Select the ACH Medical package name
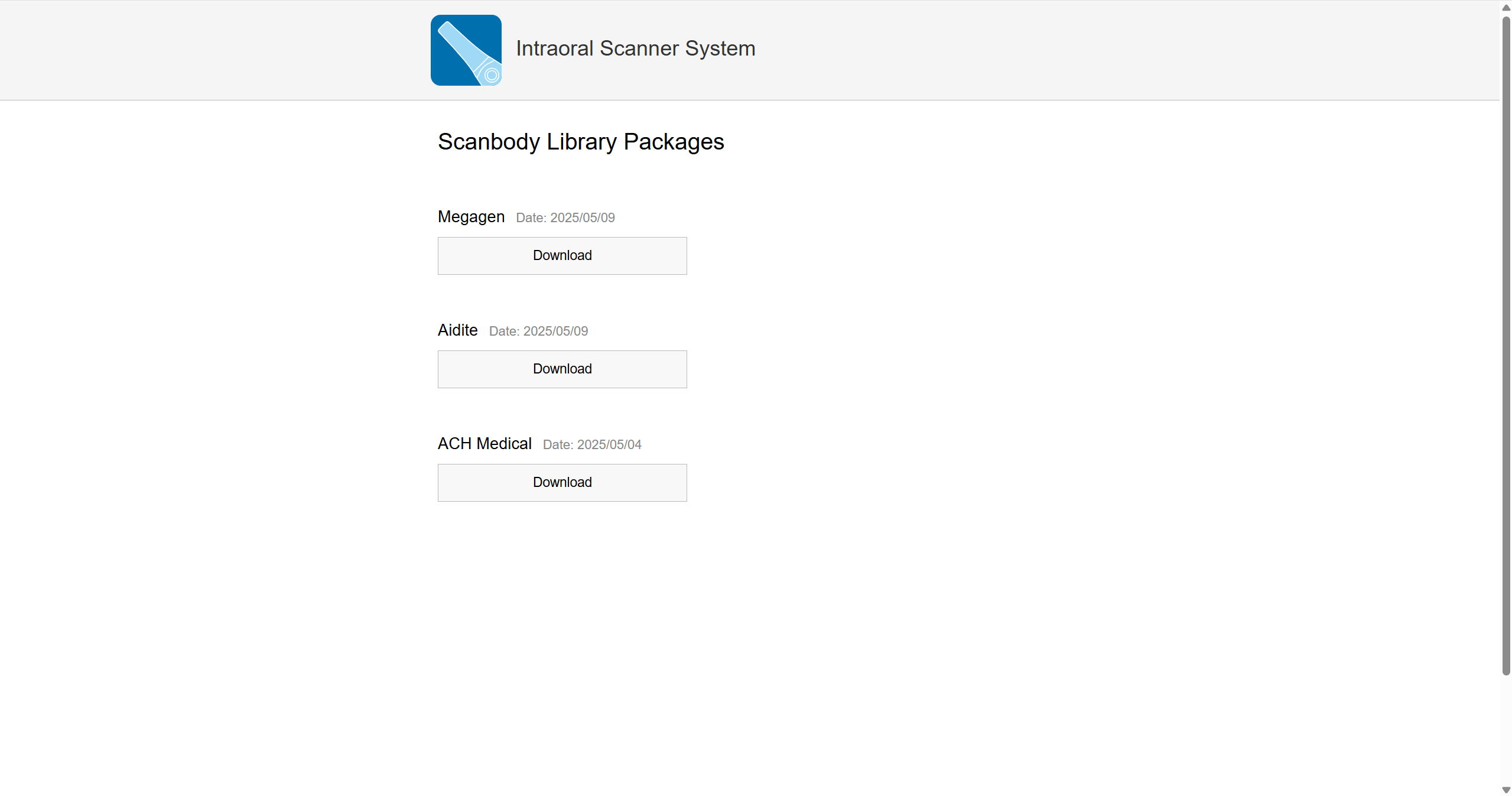Image resolution: width=1512 pixels, height=796 pixels. point(485,444)
